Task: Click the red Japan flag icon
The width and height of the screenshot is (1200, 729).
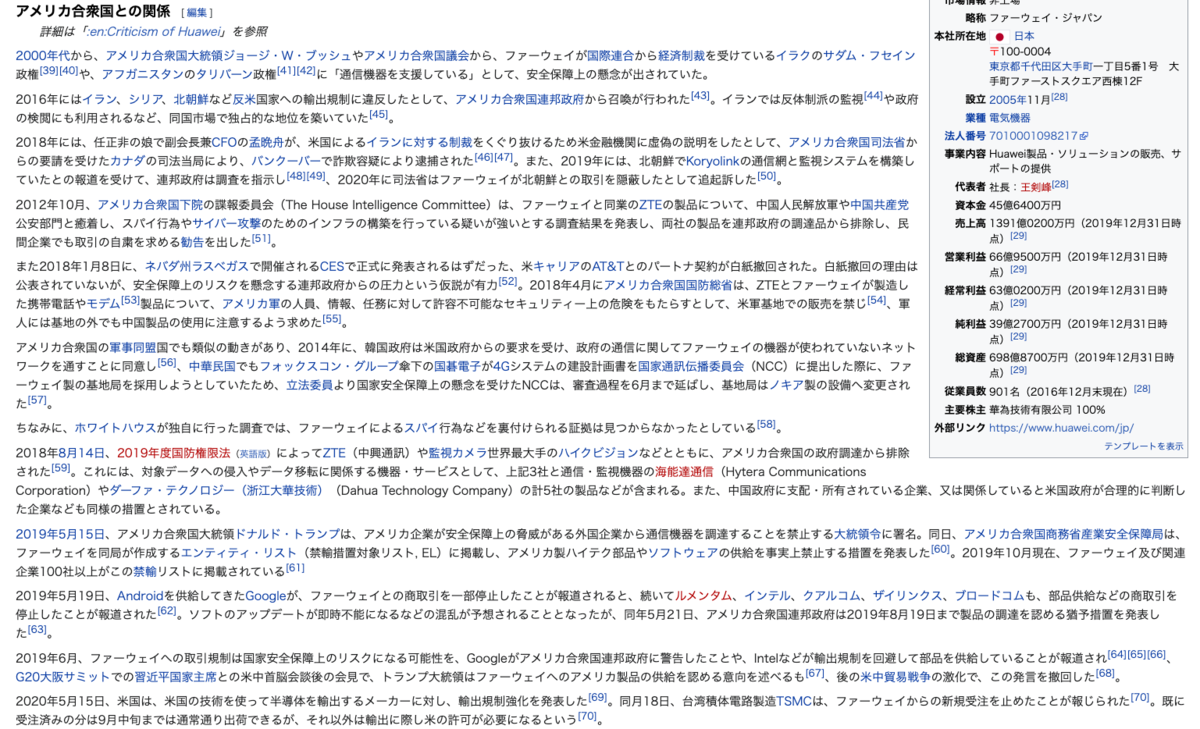Action: pos(999,35)
